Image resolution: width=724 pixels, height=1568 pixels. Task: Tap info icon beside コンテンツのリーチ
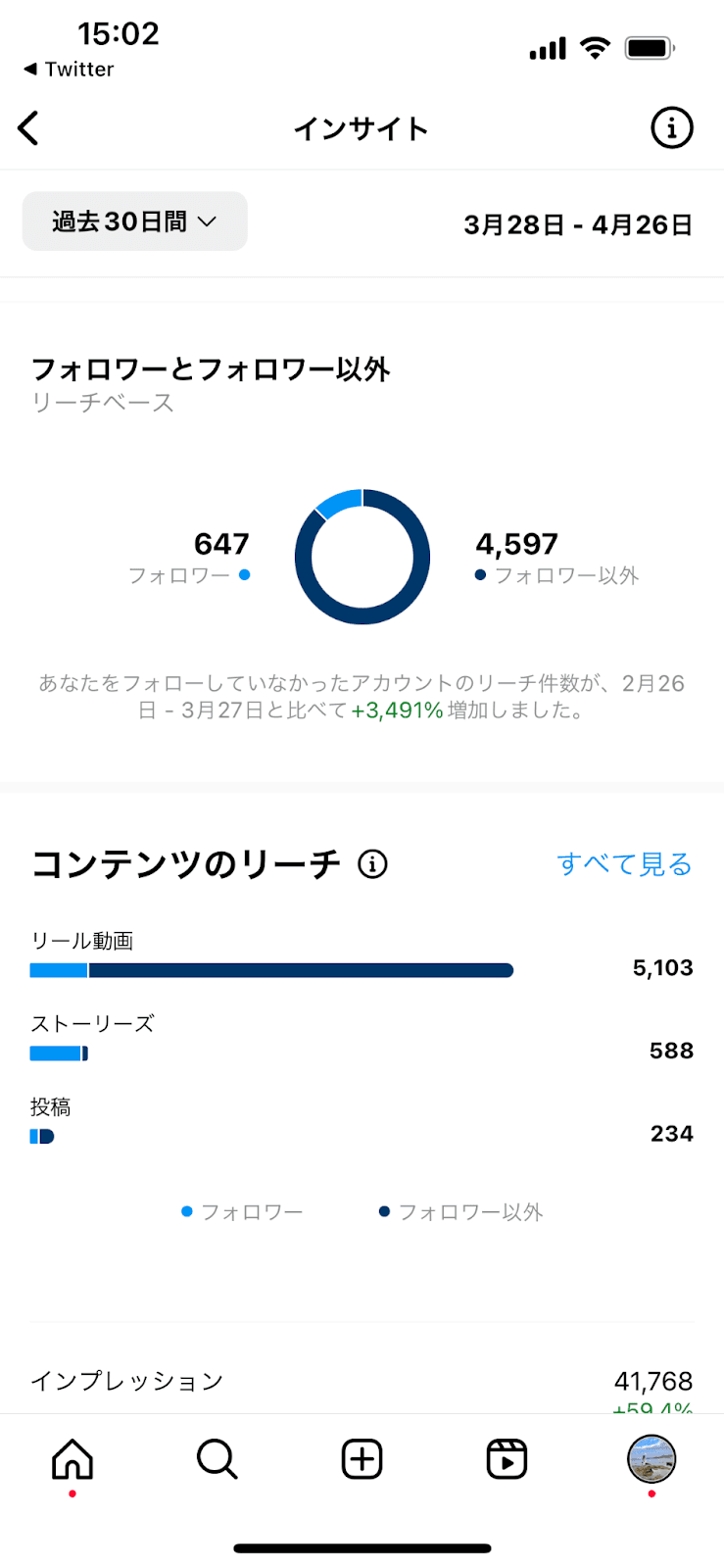(x=372, y=864)
